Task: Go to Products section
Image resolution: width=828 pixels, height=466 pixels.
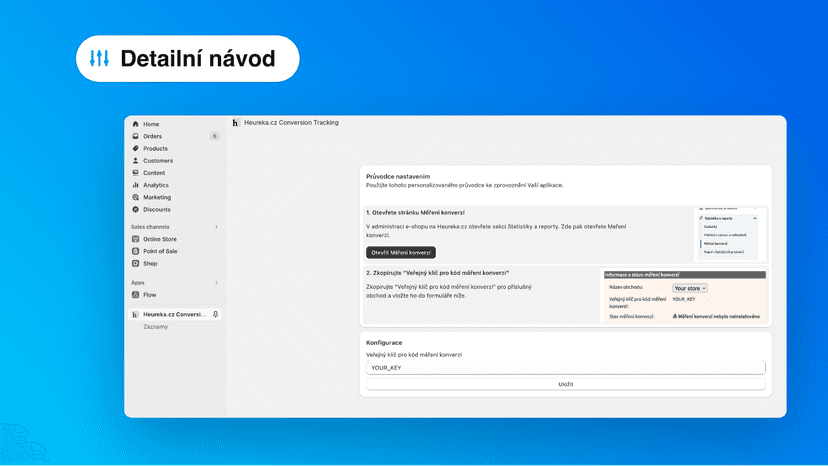Action: pyautogui.click(x=155, y=148)
